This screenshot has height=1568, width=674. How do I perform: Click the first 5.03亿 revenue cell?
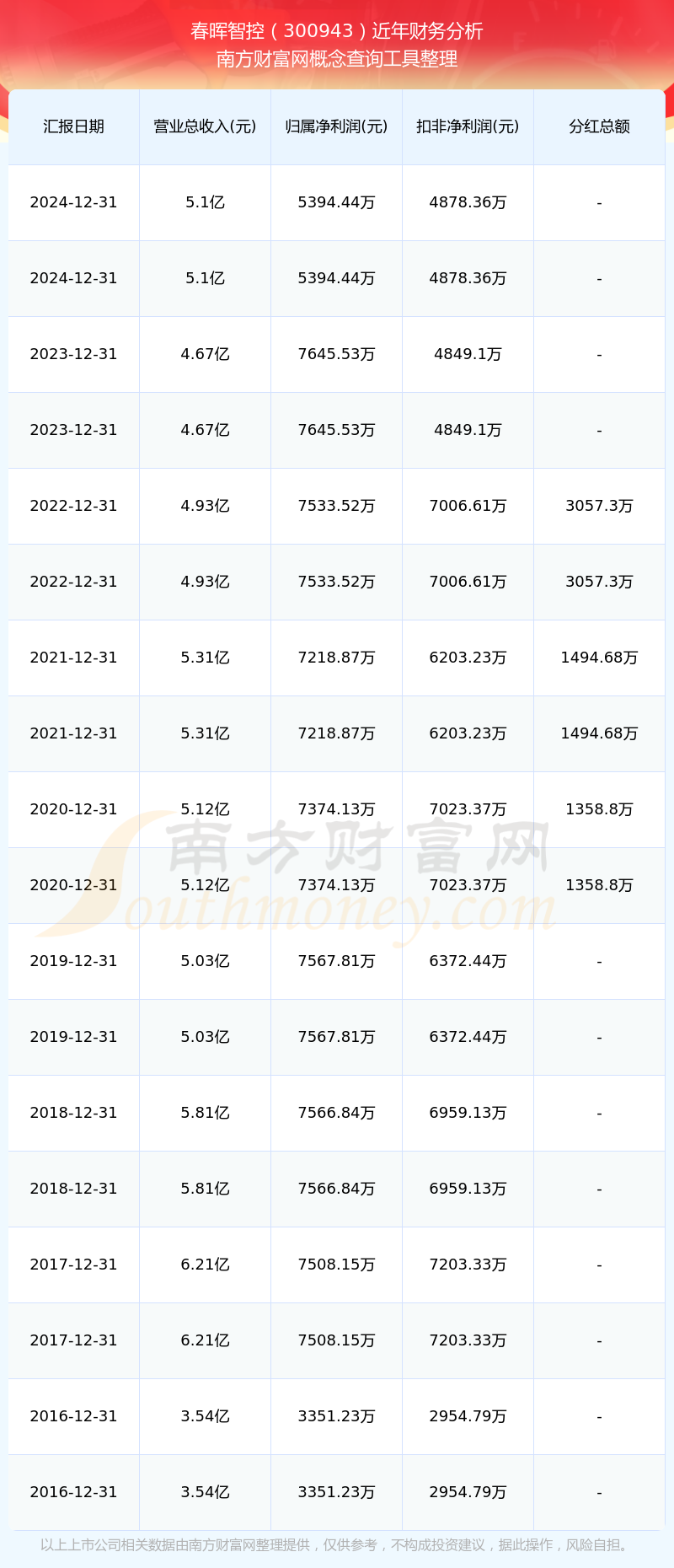tap(205, 961)
